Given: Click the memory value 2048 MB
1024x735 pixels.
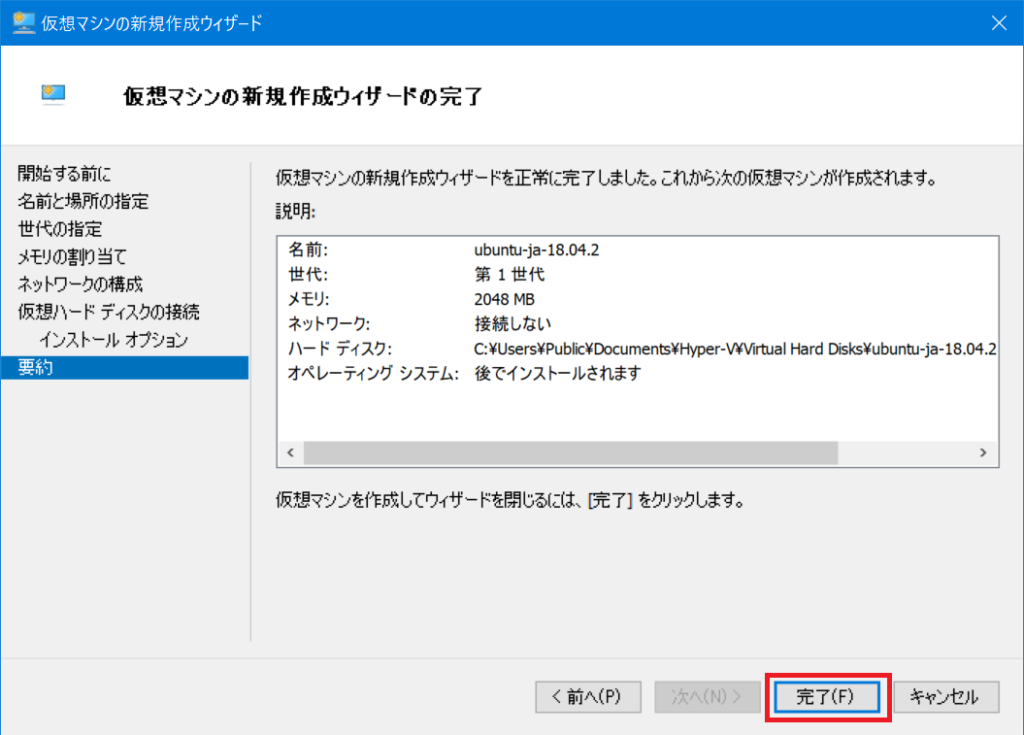Looking at the screenshot, I should (x=504, y=299).
